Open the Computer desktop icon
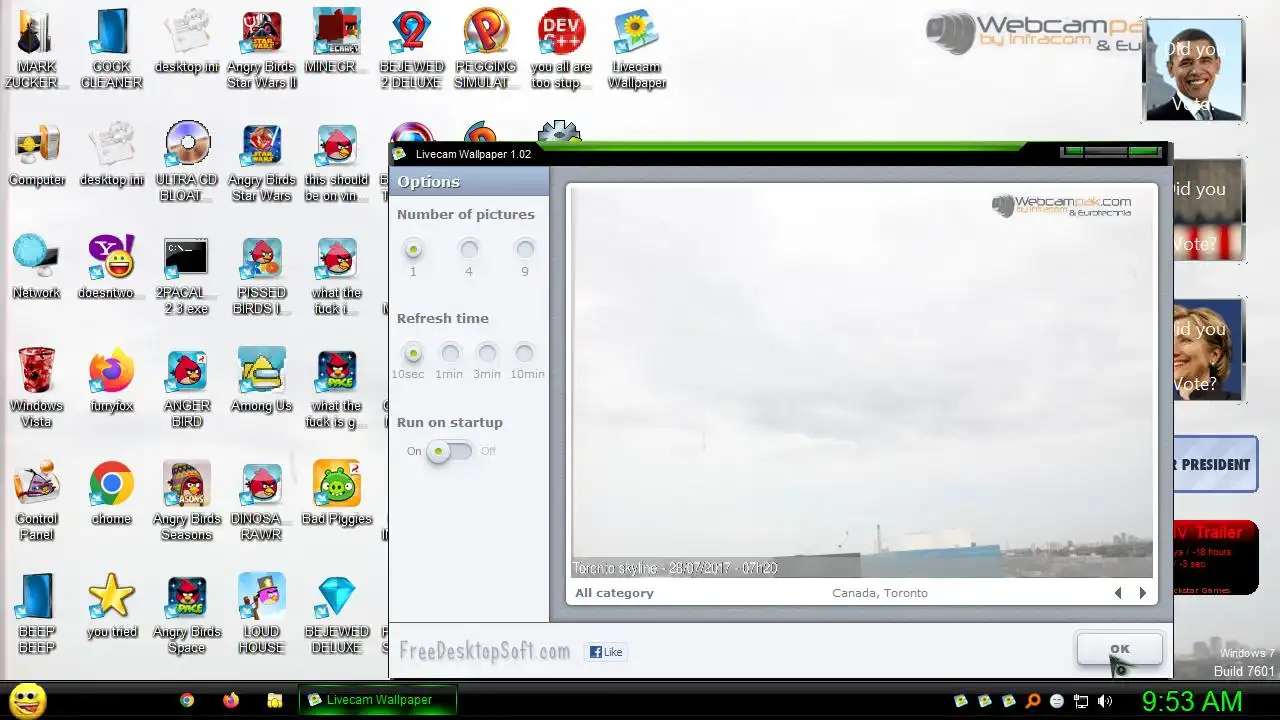 tap(37, 154)
